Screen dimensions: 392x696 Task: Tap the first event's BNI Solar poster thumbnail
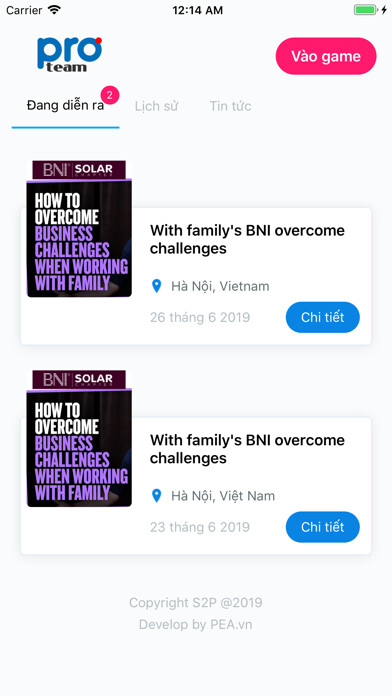pos(79,229)
